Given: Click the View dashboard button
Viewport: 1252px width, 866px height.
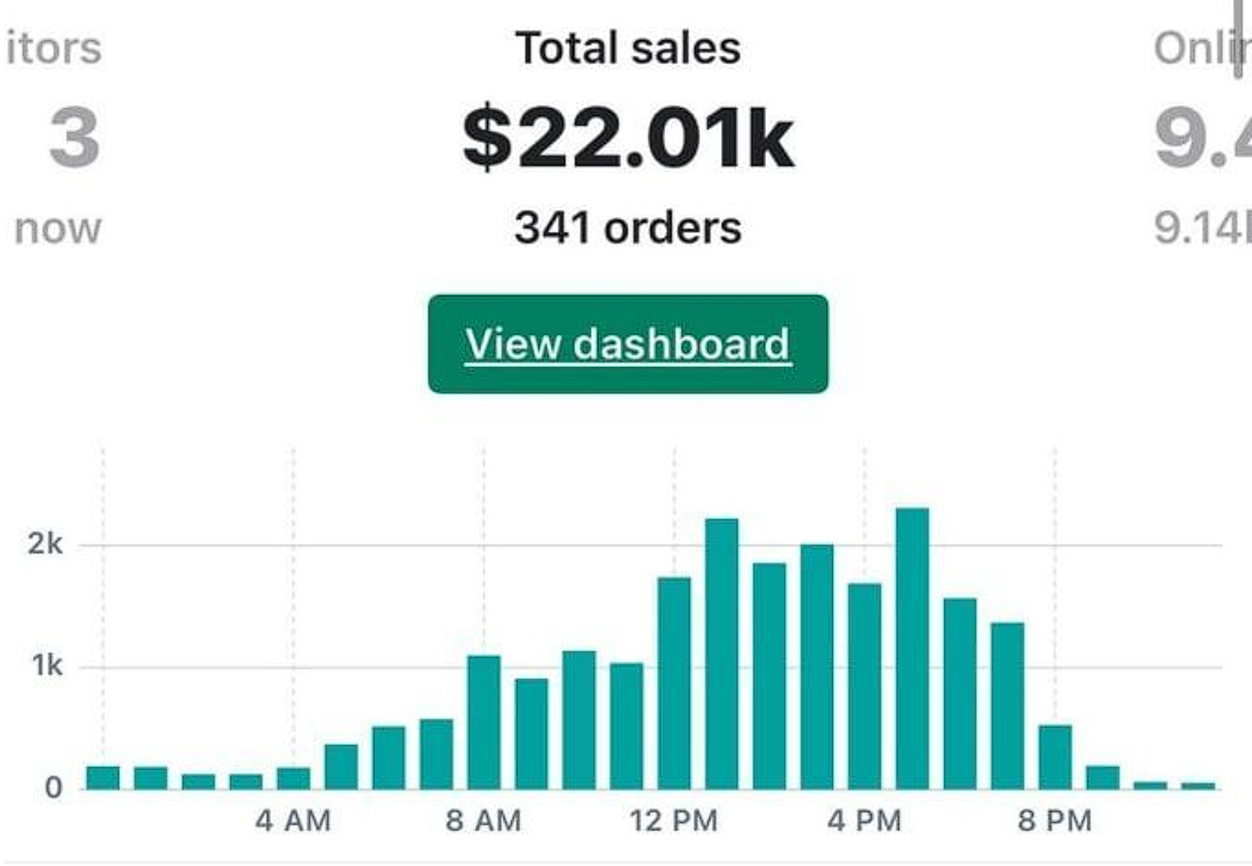Looking at the screenshot, I should point(628,344).
